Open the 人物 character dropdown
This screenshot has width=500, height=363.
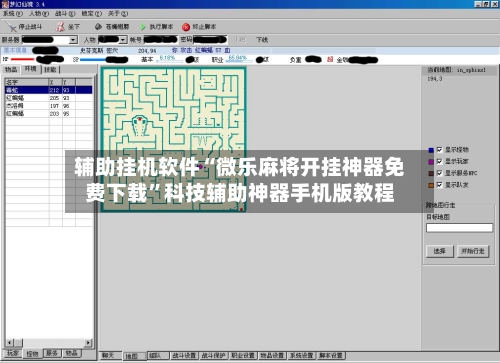pos(123,40)
